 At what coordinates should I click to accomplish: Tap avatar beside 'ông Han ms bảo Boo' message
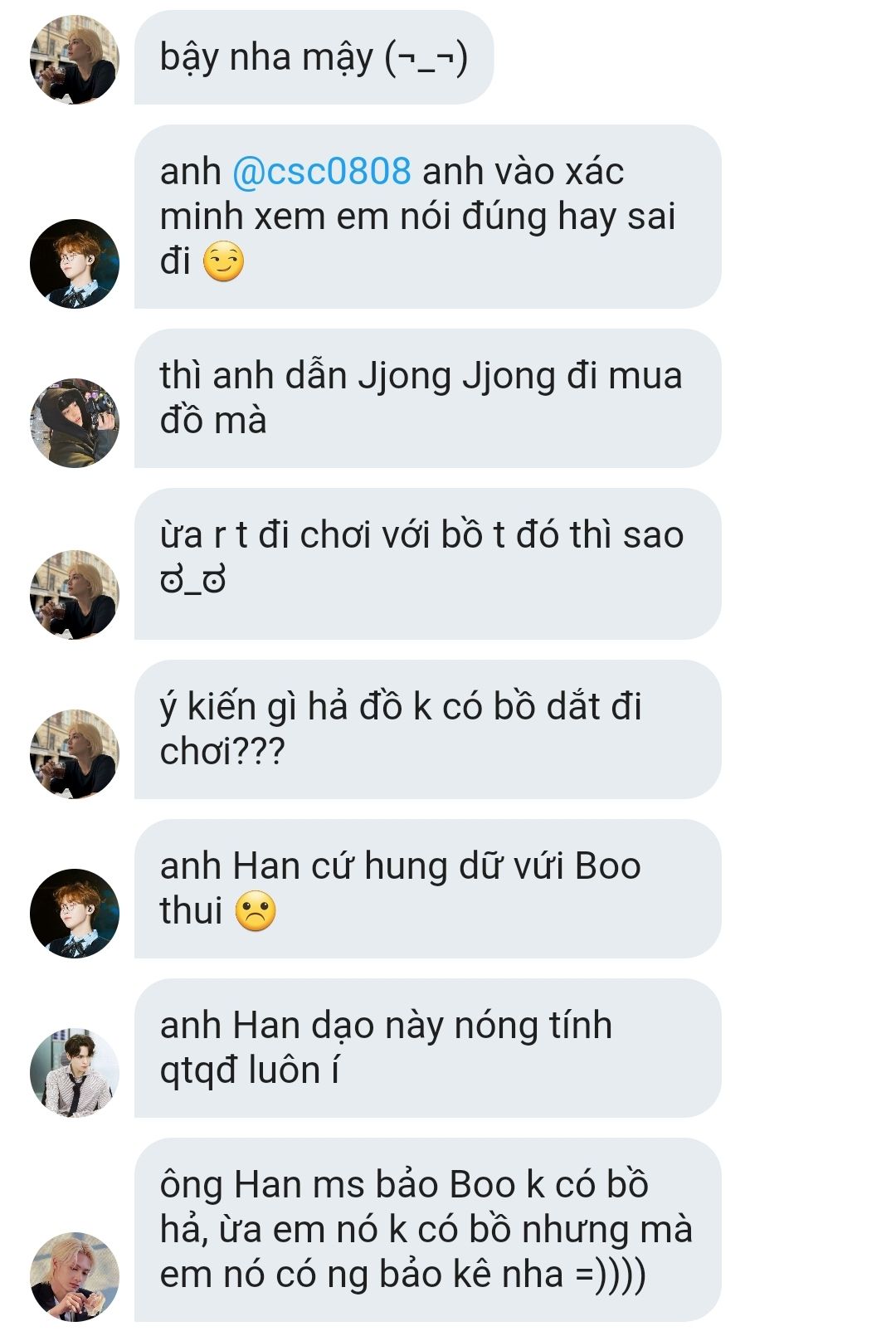75,1277
